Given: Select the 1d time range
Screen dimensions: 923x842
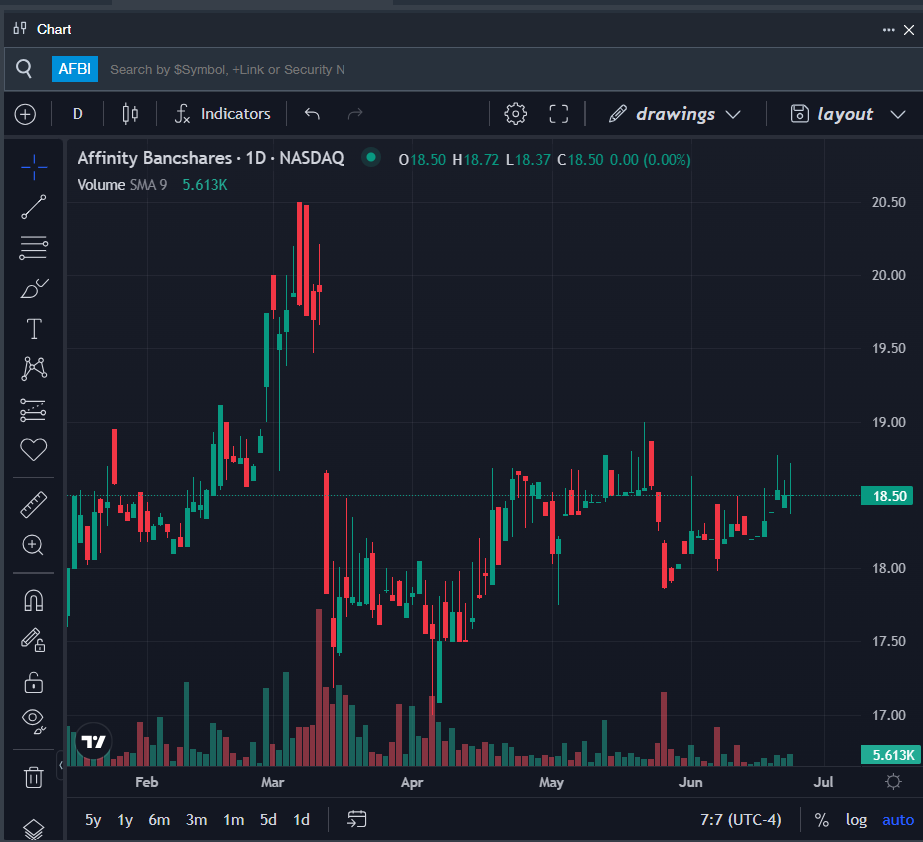Looking at the screenshot, I should pos(301,820).
